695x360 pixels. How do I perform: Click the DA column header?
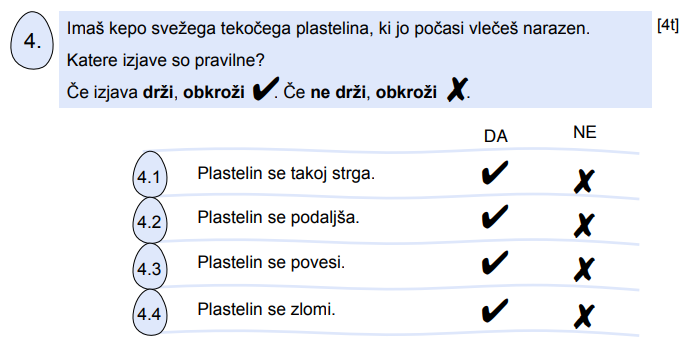point(495,137)
